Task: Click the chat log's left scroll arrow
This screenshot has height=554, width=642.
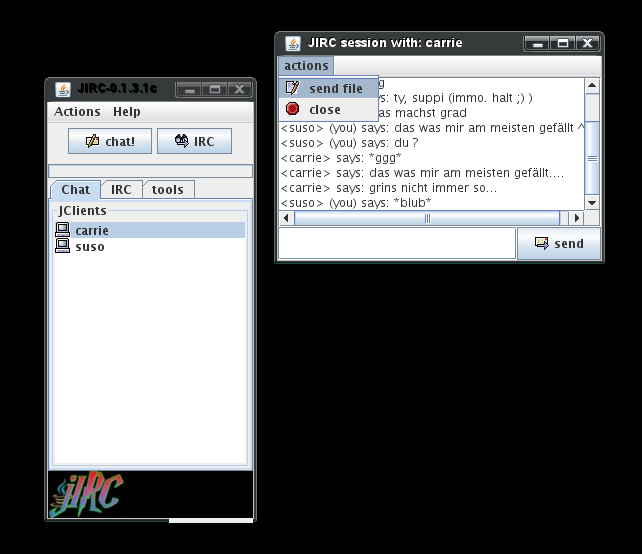Action: tap(286, 218)
